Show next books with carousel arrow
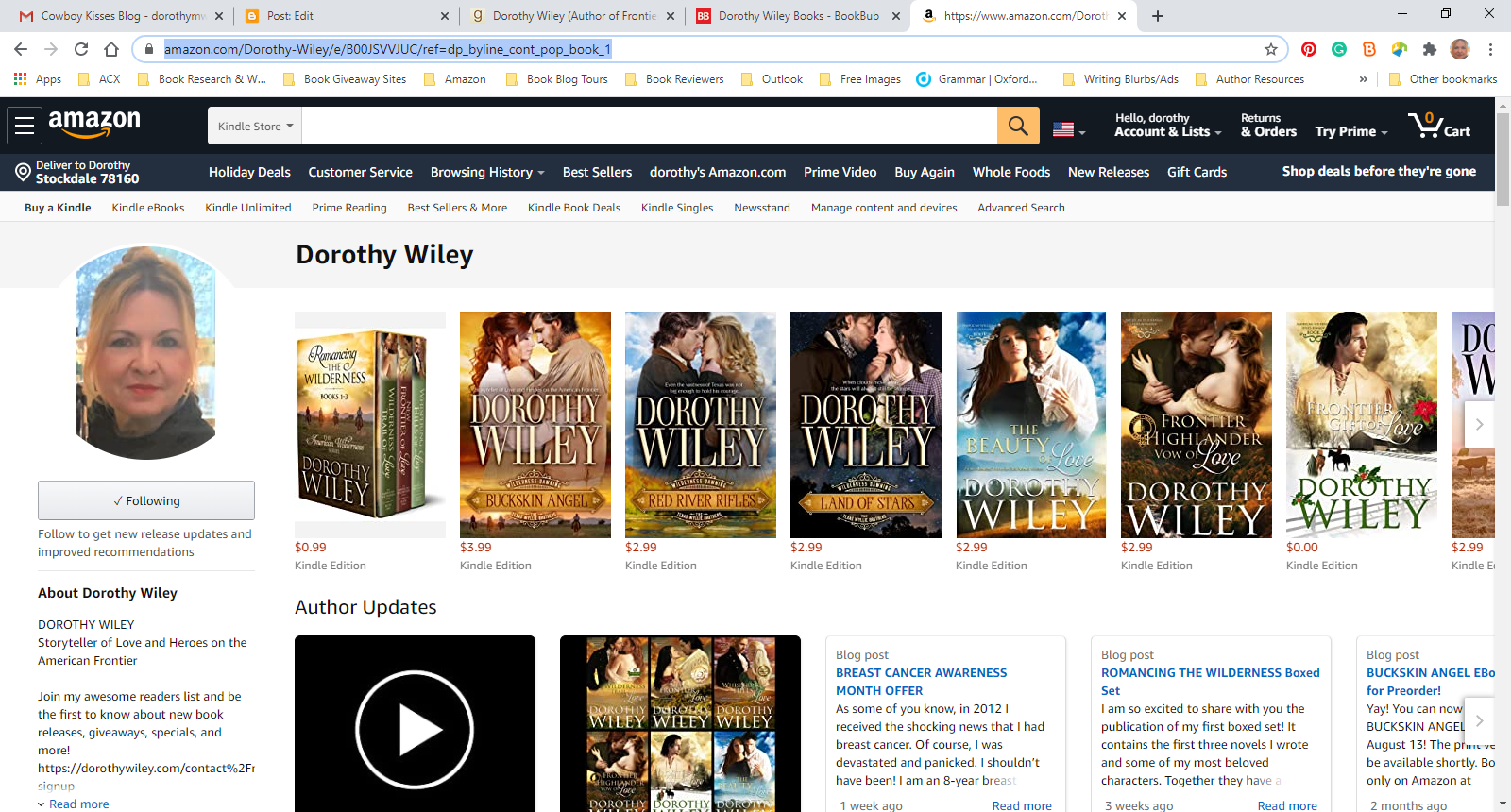Viewport: 1511px width, 812px height. (x=1479, y=425)
